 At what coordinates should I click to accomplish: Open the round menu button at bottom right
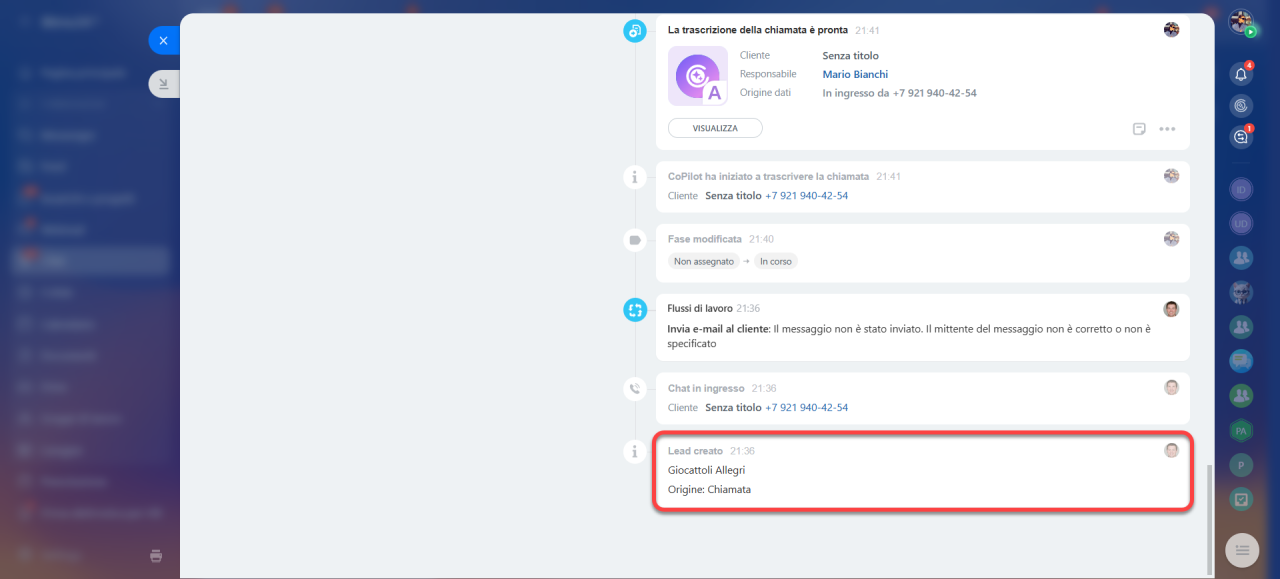[1242, 549]
